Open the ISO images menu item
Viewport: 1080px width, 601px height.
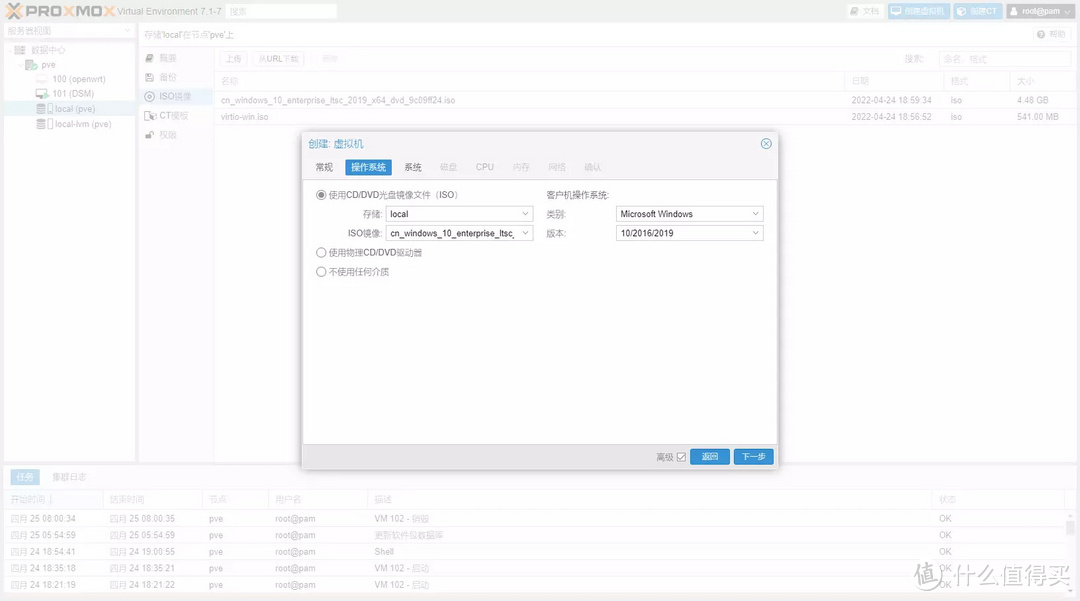175,96
